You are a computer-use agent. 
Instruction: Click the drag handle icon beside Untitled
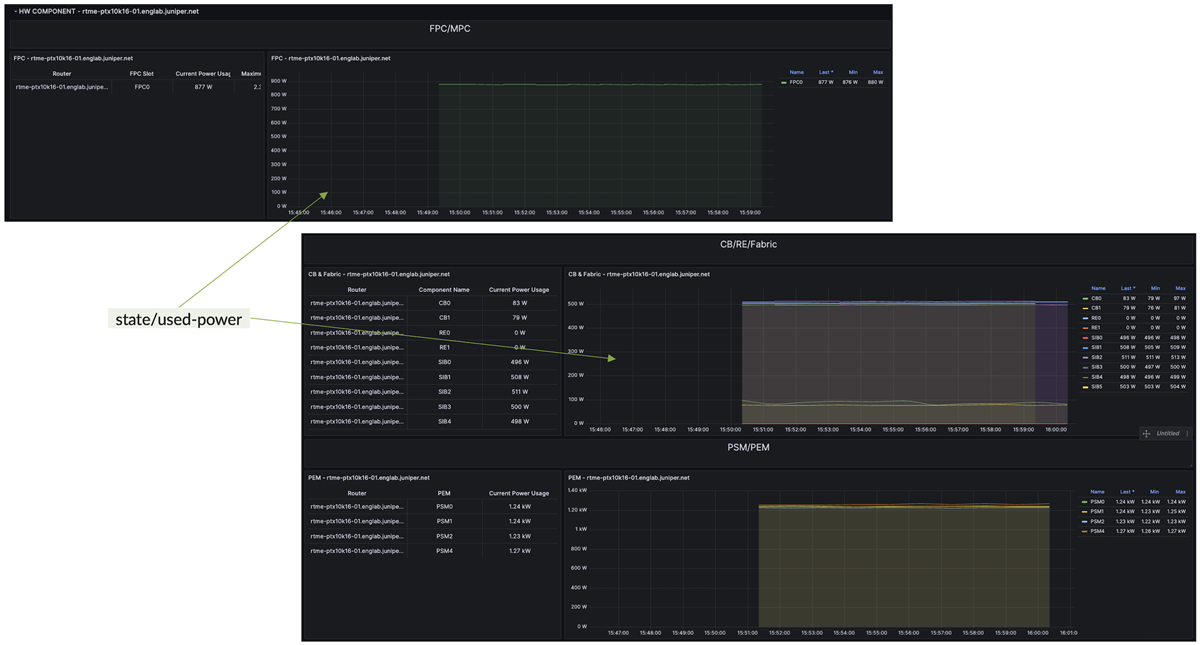(1146, 433)
